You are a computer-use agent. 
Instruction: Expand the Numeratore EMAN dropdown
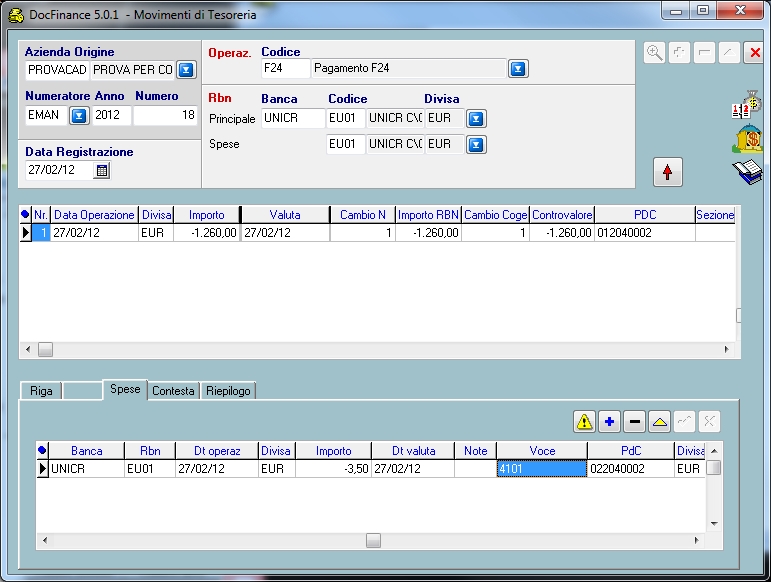[79, 115]
